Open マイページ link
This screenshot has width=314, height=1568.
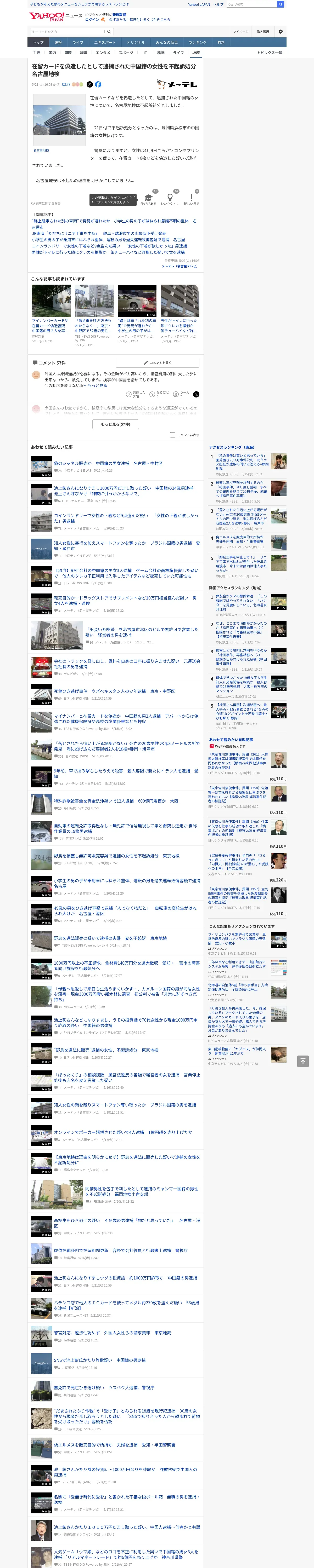[x=240, y=32]
